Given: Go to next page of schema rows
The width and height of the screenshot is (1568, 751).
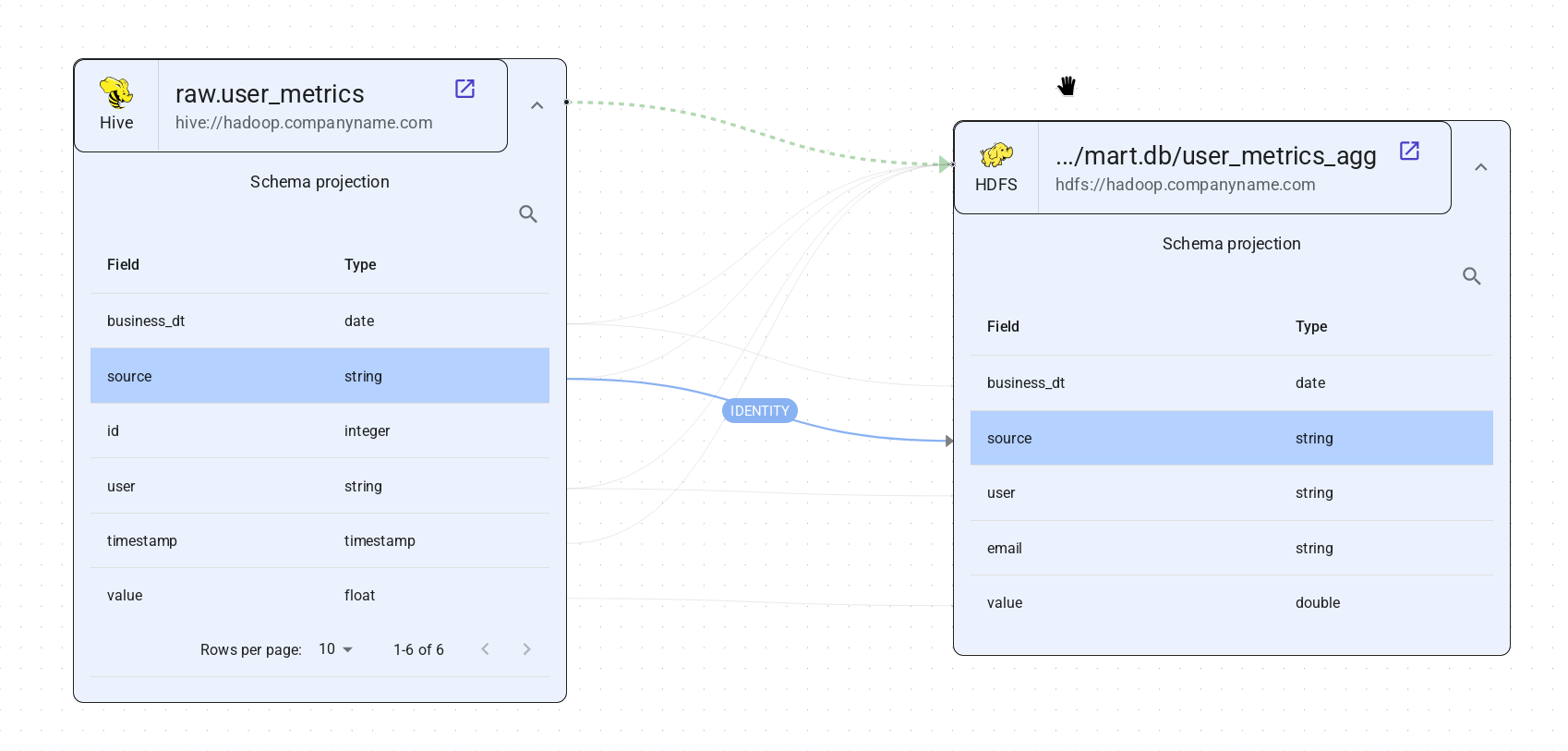Looking at the screenshot, I should pos(526,649).
